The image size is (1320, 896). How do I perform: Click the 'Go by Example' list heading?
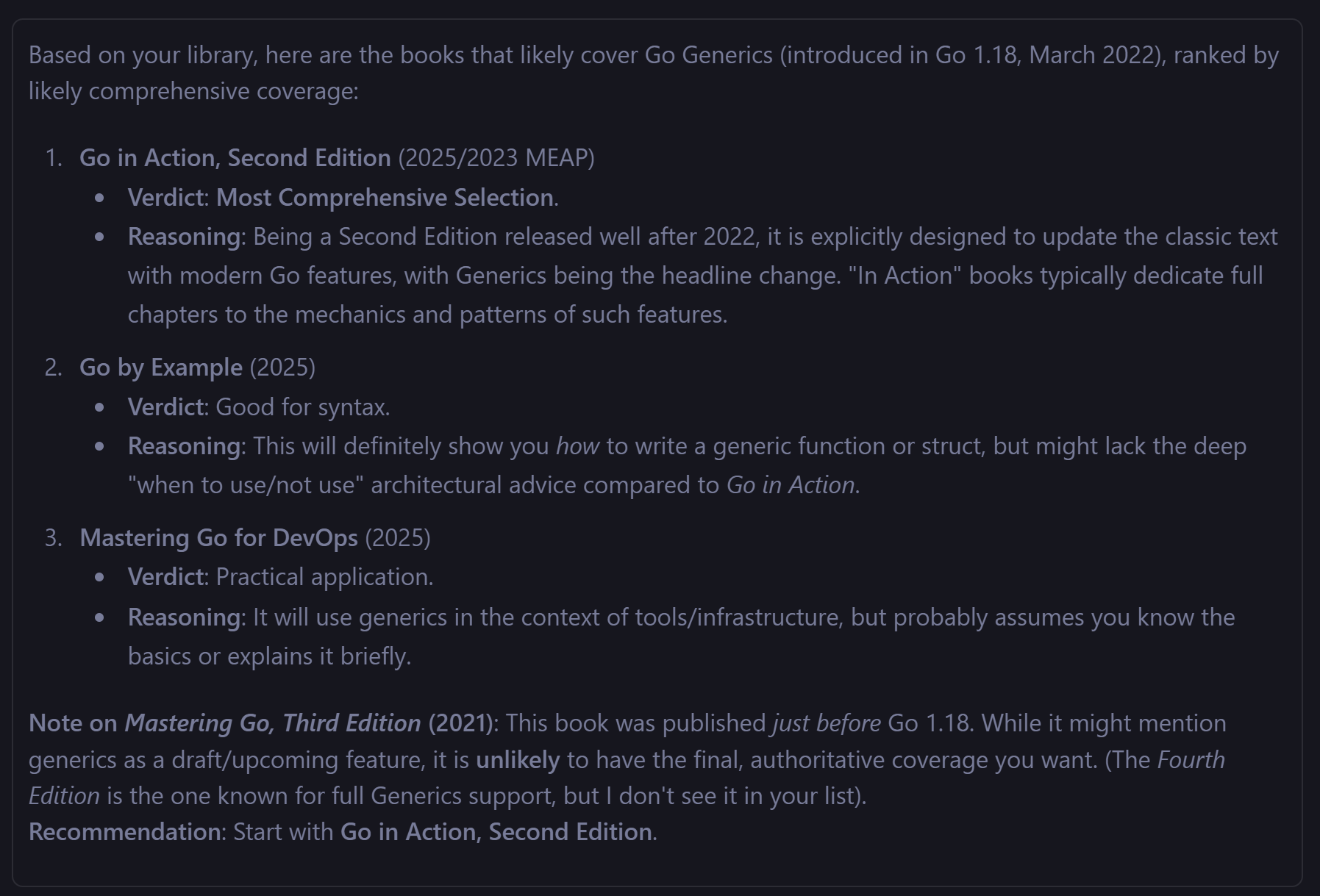(160, 368)
